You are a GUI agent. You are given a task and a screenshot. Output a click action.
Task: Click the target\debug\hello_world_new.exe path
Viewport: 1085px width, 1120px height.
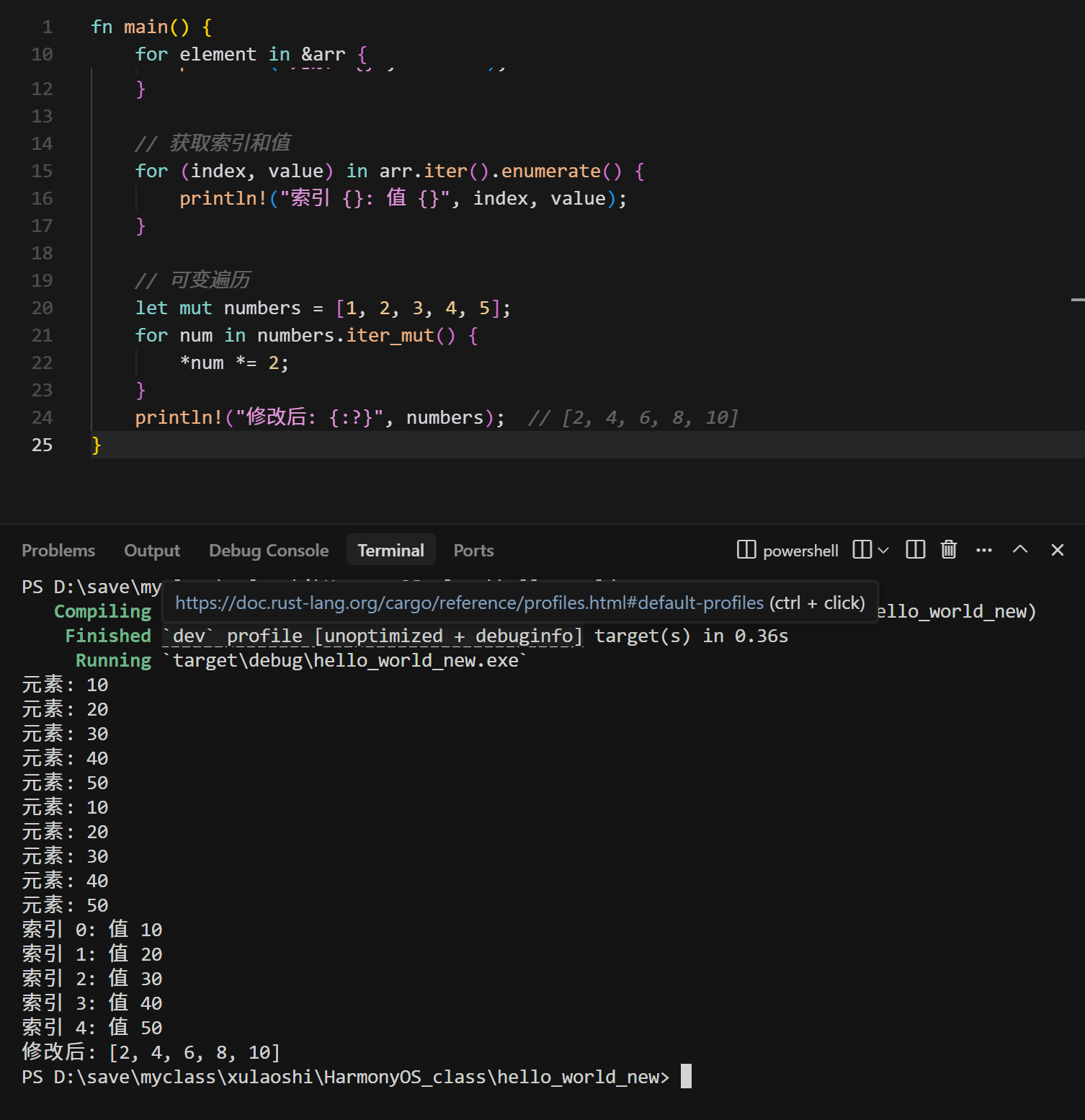point(346,661)
